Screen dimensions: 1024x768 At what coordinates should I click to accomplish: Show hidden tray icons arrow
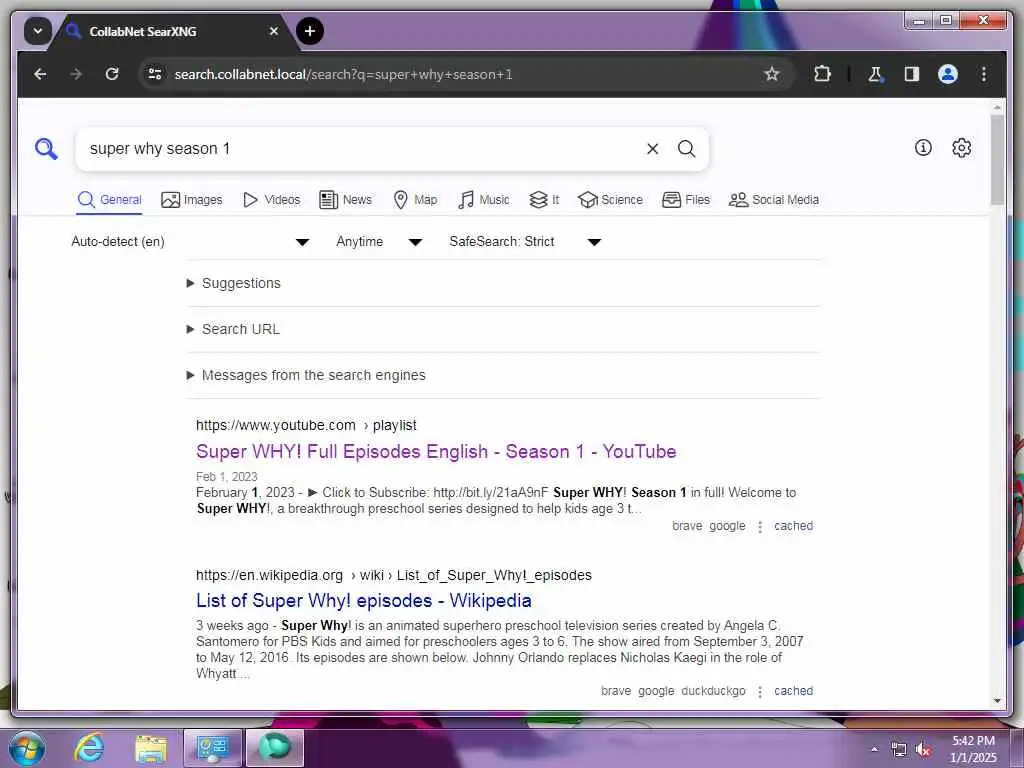click(x=874, y=750)
